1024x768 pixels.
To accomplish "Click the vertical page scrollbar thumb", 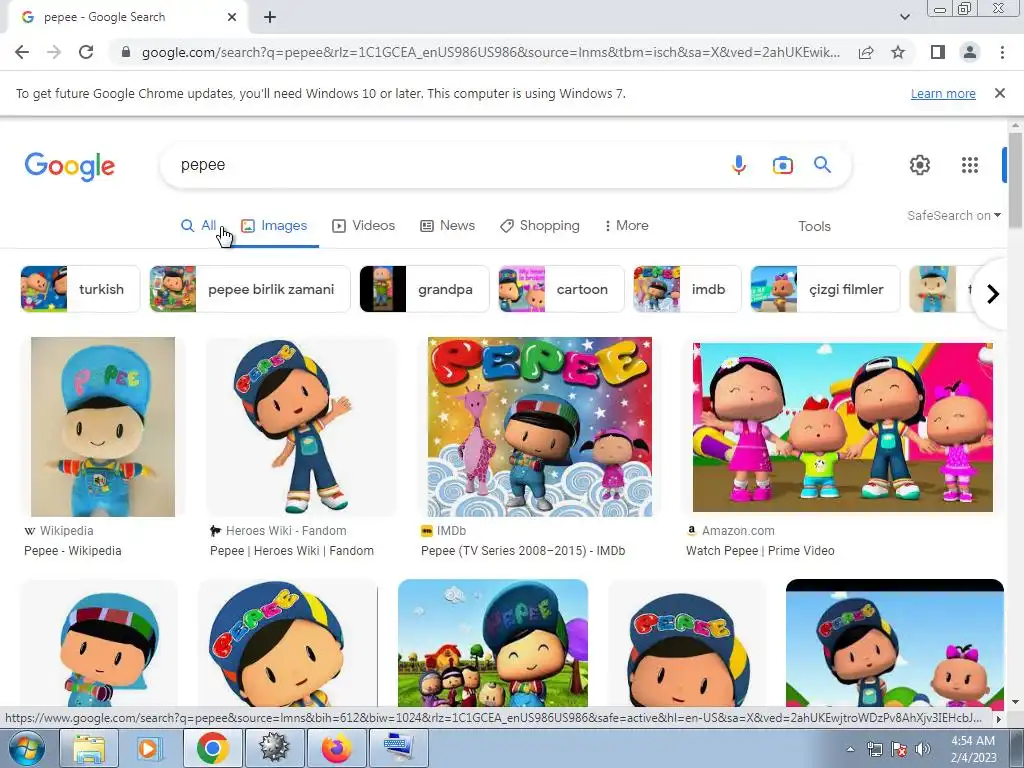I will pos(1015,180).
